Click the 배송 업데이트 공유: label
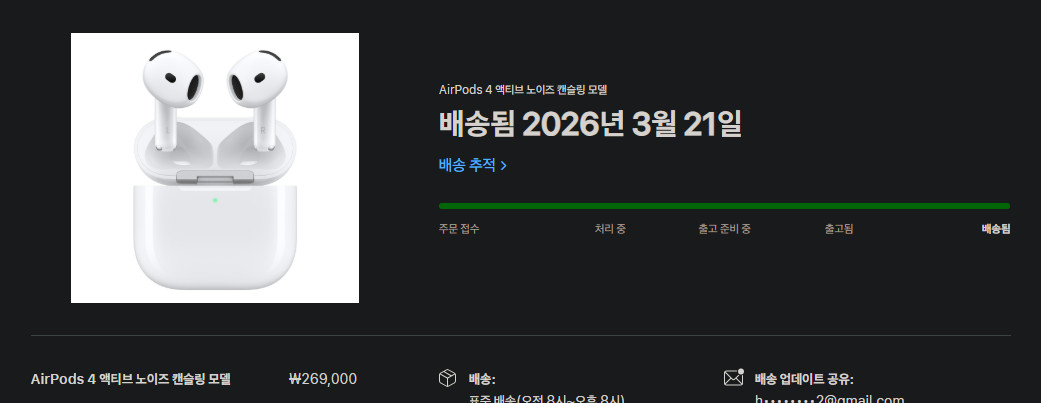1041x403 pixels. 804,380
